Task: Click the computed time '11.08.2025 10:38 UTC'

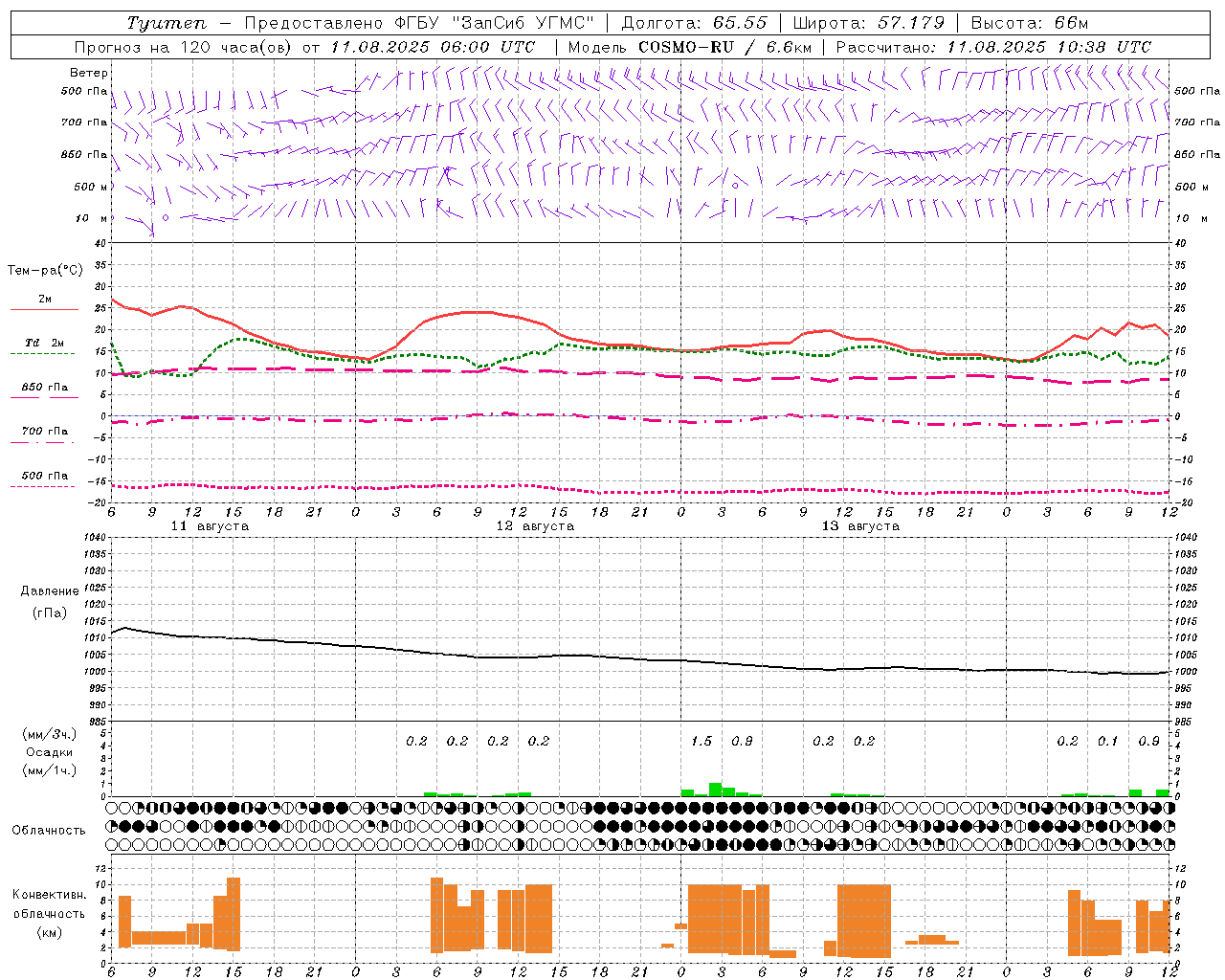Action: tap(1049, 47)
